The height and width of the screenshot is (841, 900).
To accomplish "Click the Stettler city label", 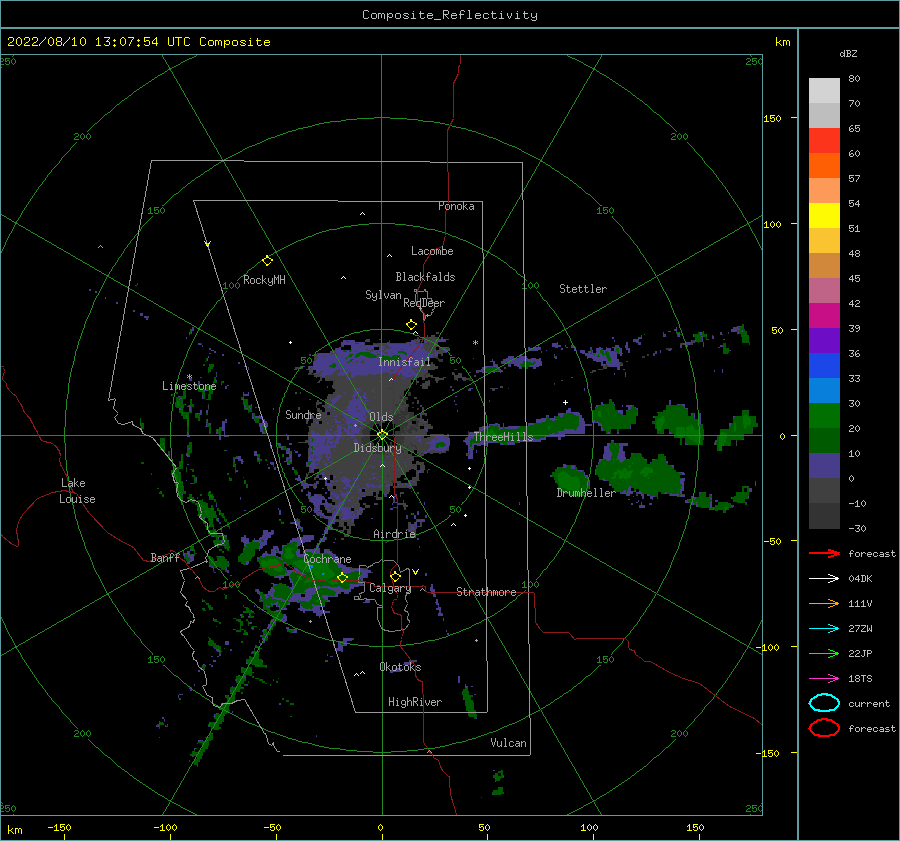I will 583,289.
